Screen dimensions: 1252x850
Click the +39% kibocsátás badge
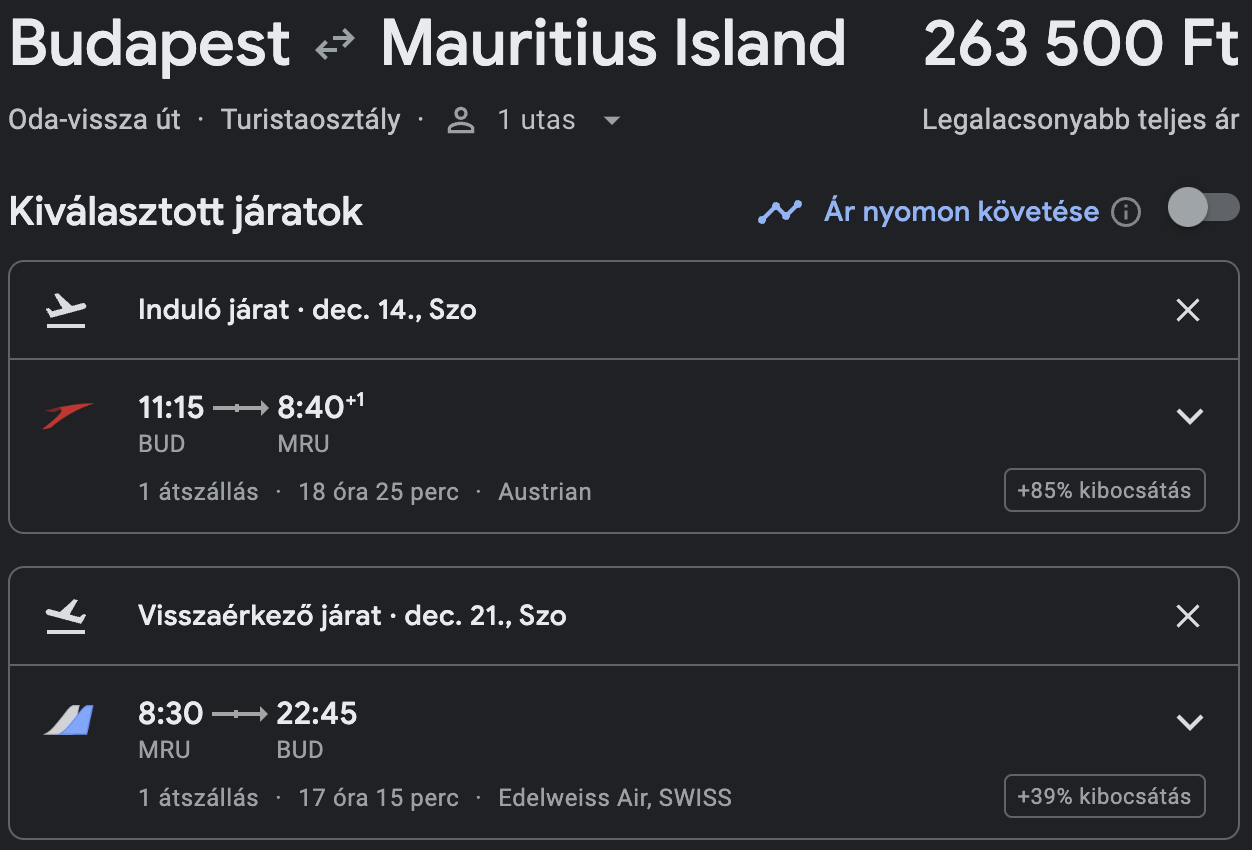click(x=1104, y=797)
